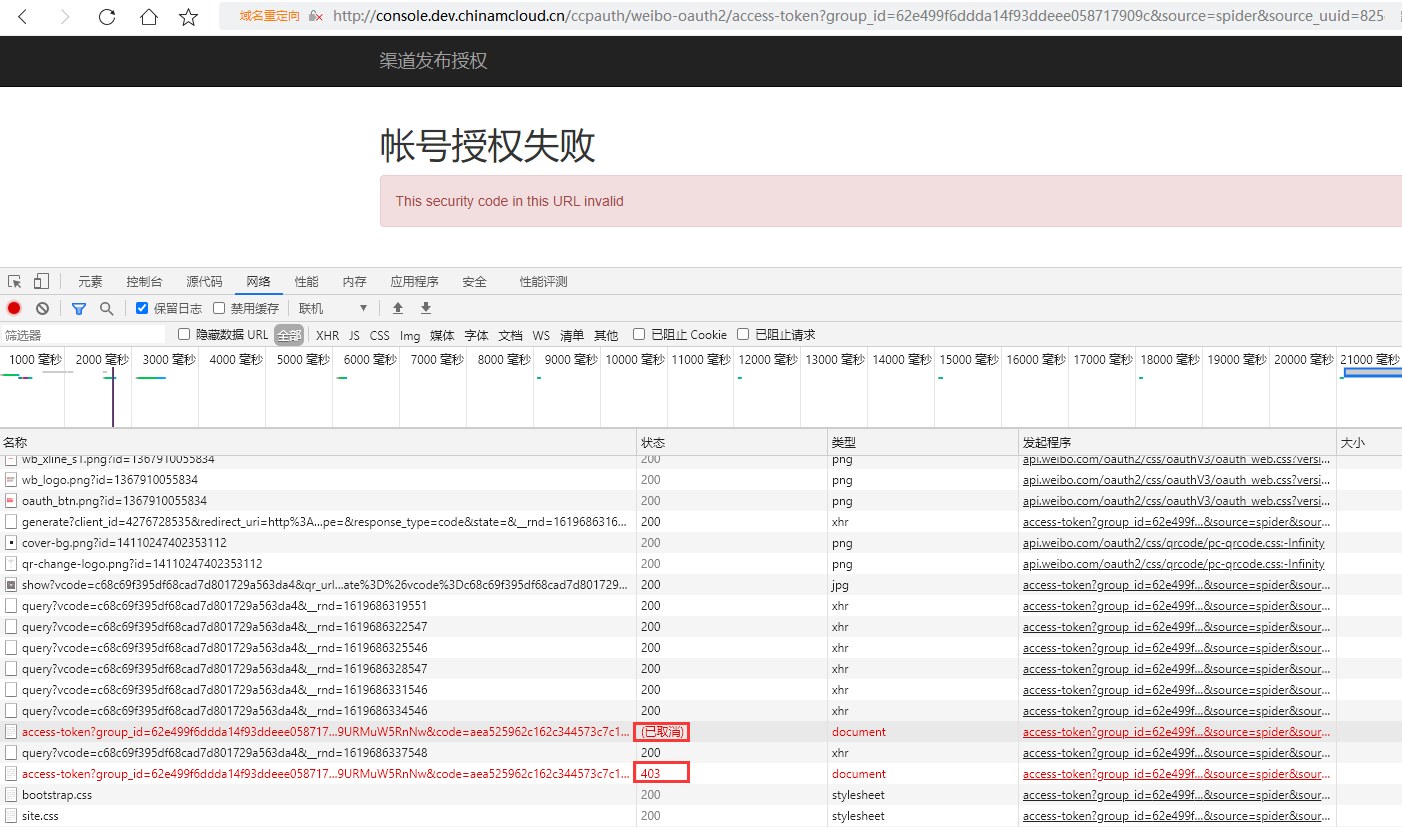Reload the page in browser toolbar

click(107, 17)
